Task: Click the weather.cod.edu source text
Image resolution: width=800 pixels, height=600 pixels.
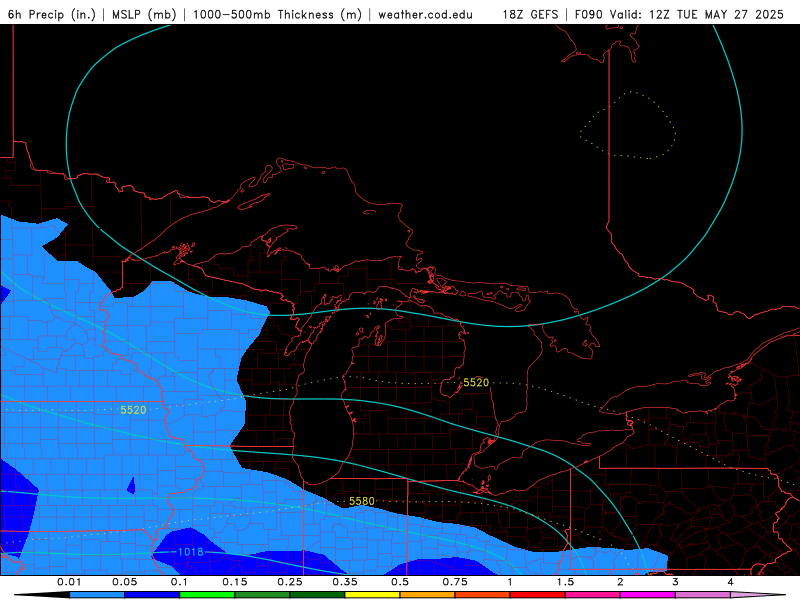Action: (425, 14)
